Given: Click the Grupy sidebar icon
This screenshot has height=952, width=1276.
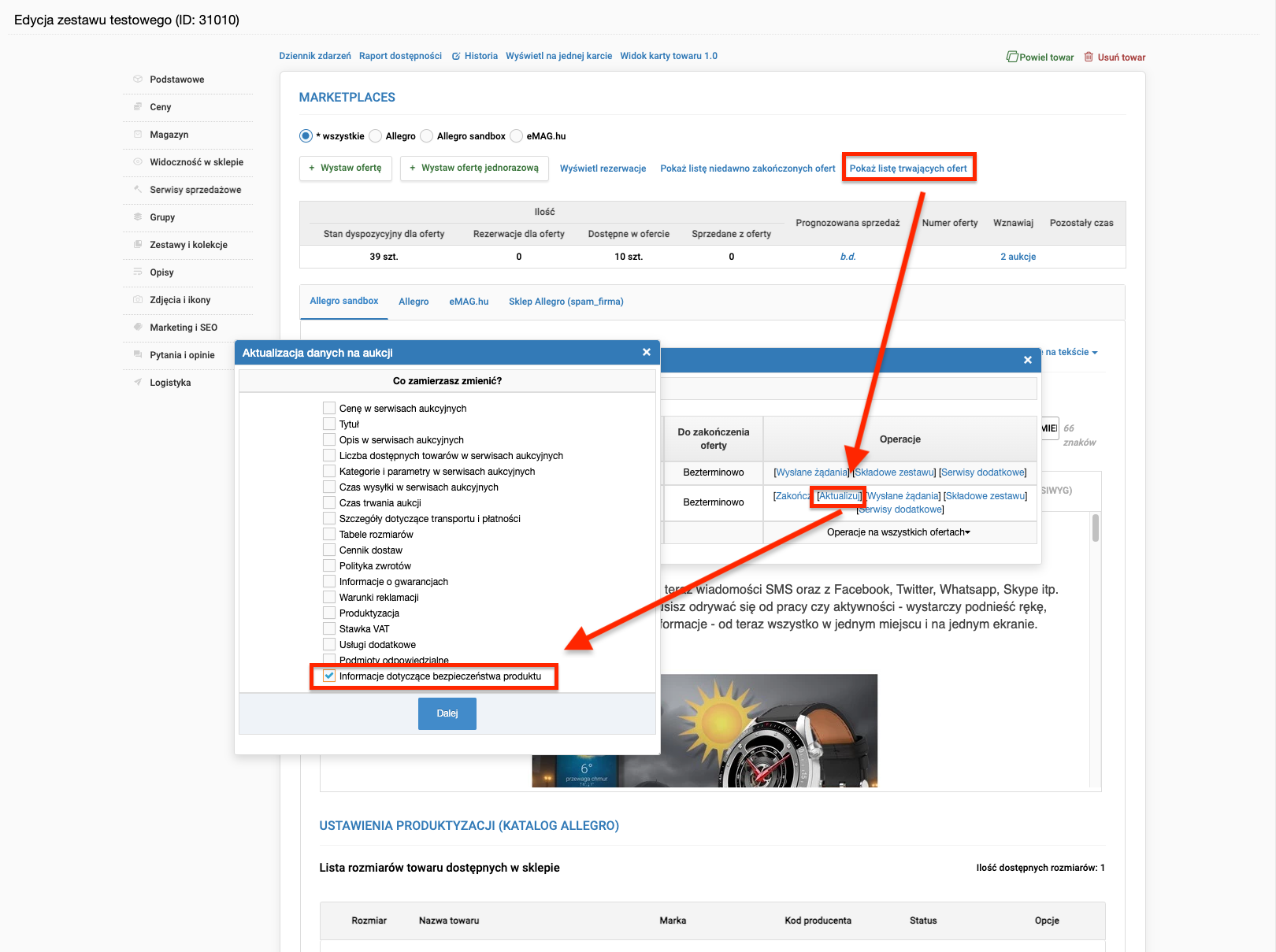Looking at the screenshot, I should tap(138, 217).
